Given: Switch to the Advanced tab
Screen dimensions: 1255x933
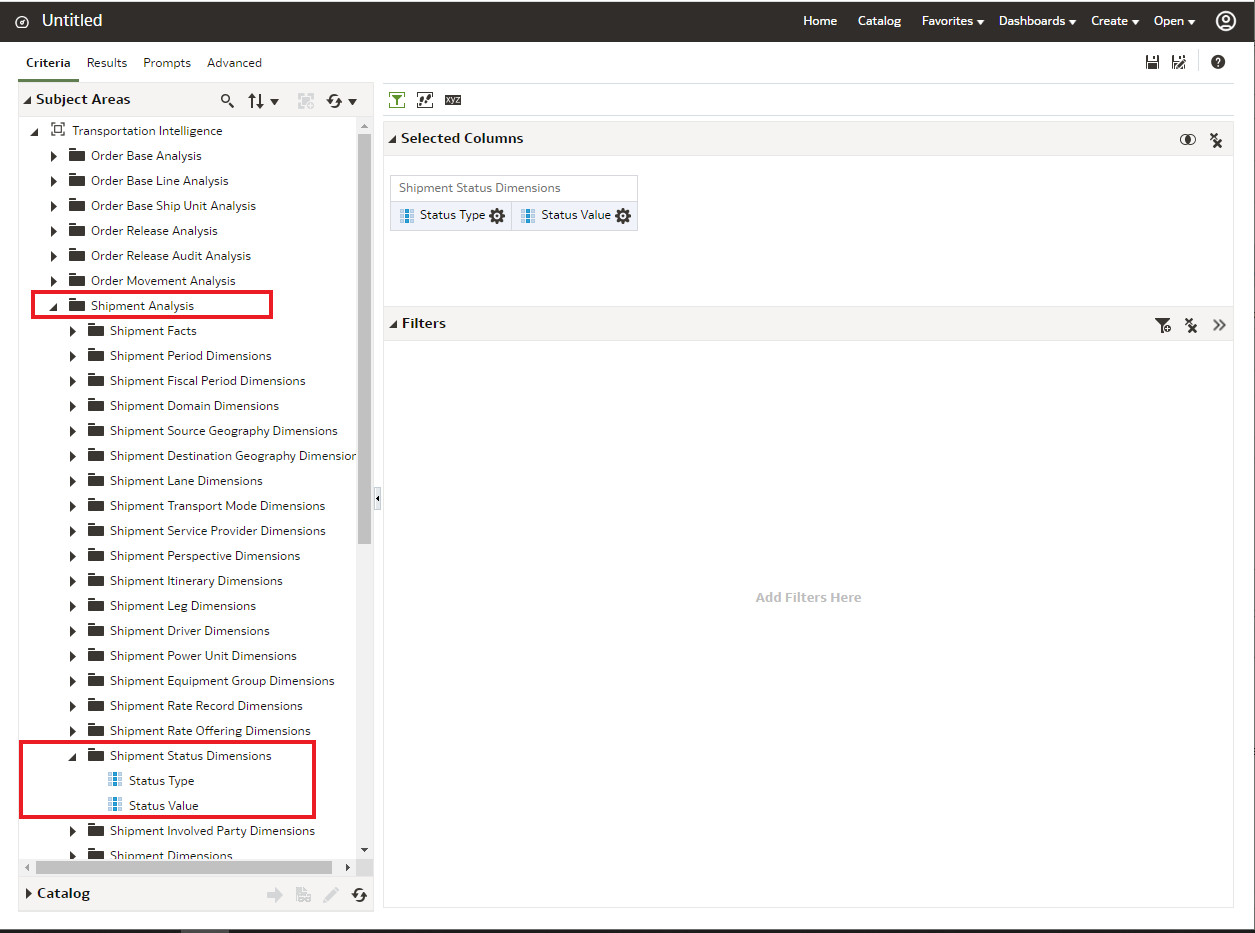Looking at the screenshot, I should point(234,62).
